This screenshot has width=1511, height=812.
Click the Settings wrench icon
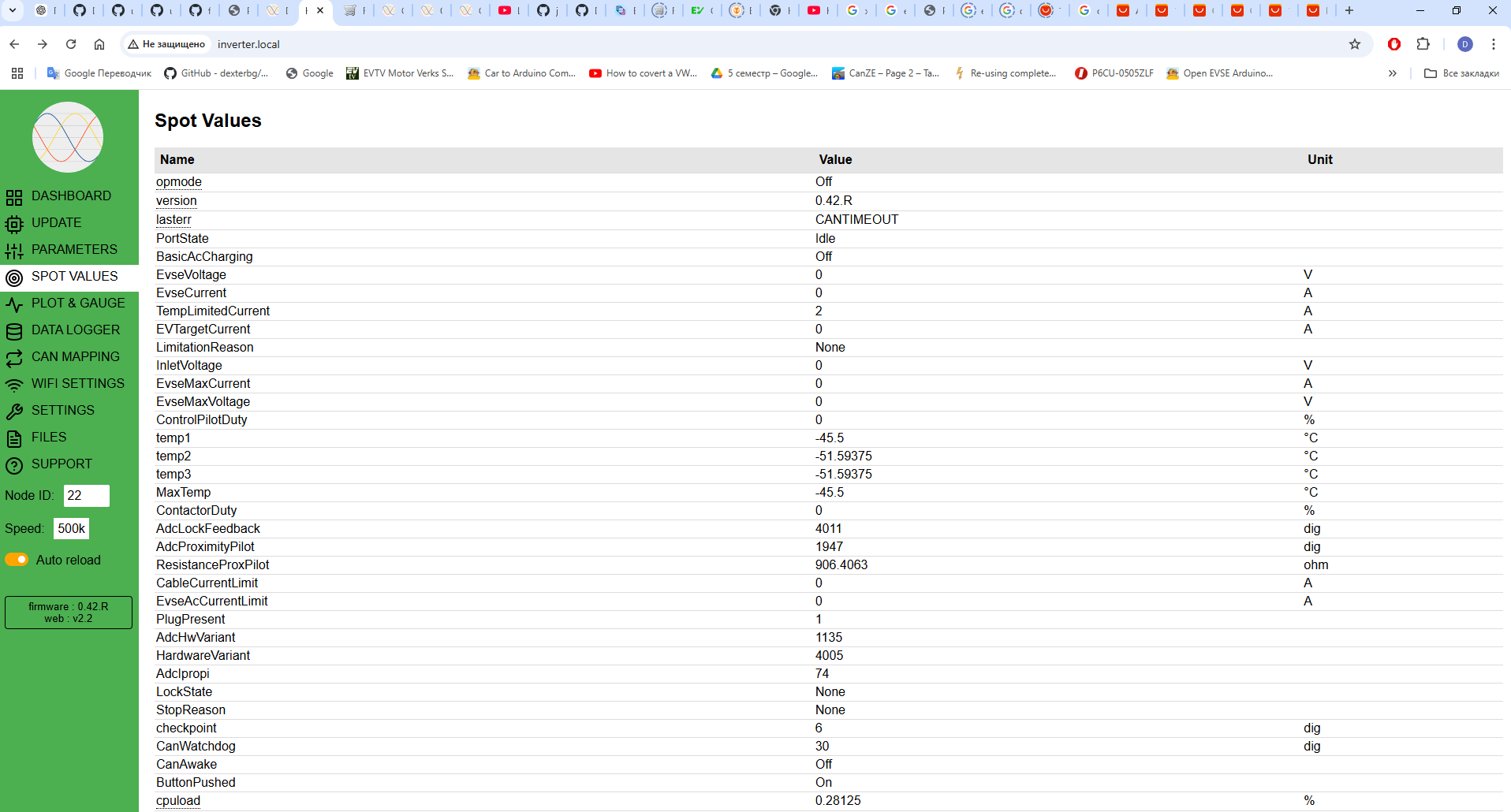tap(14, 412)
